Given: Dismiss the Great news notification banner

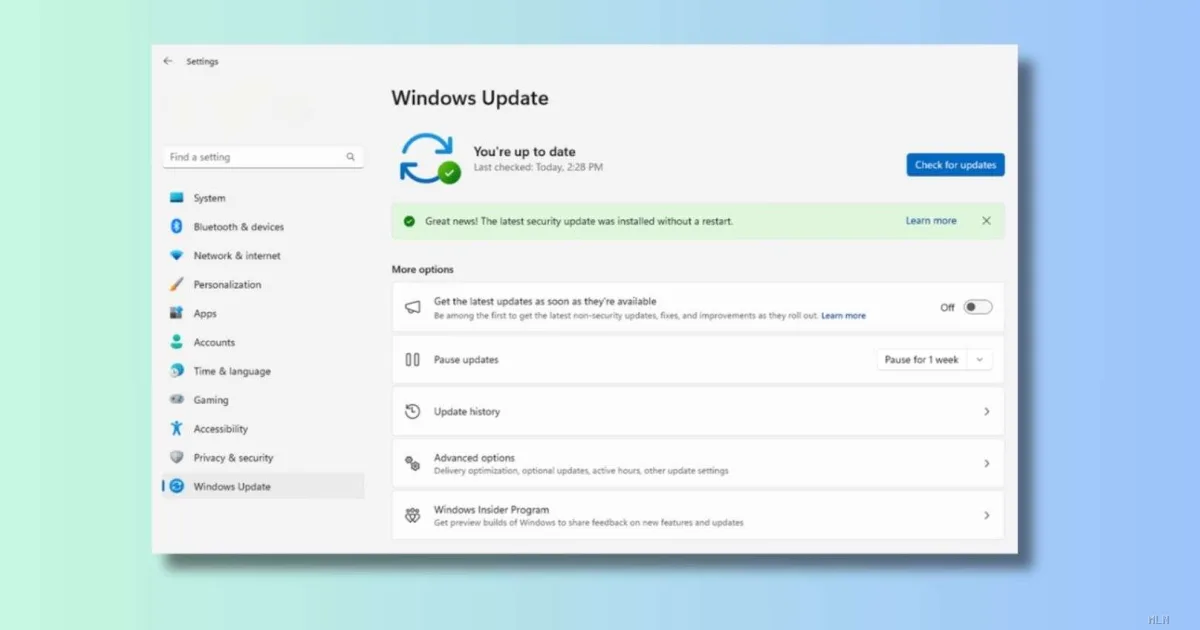Looking at the screenshot, I should pos(986,221).
